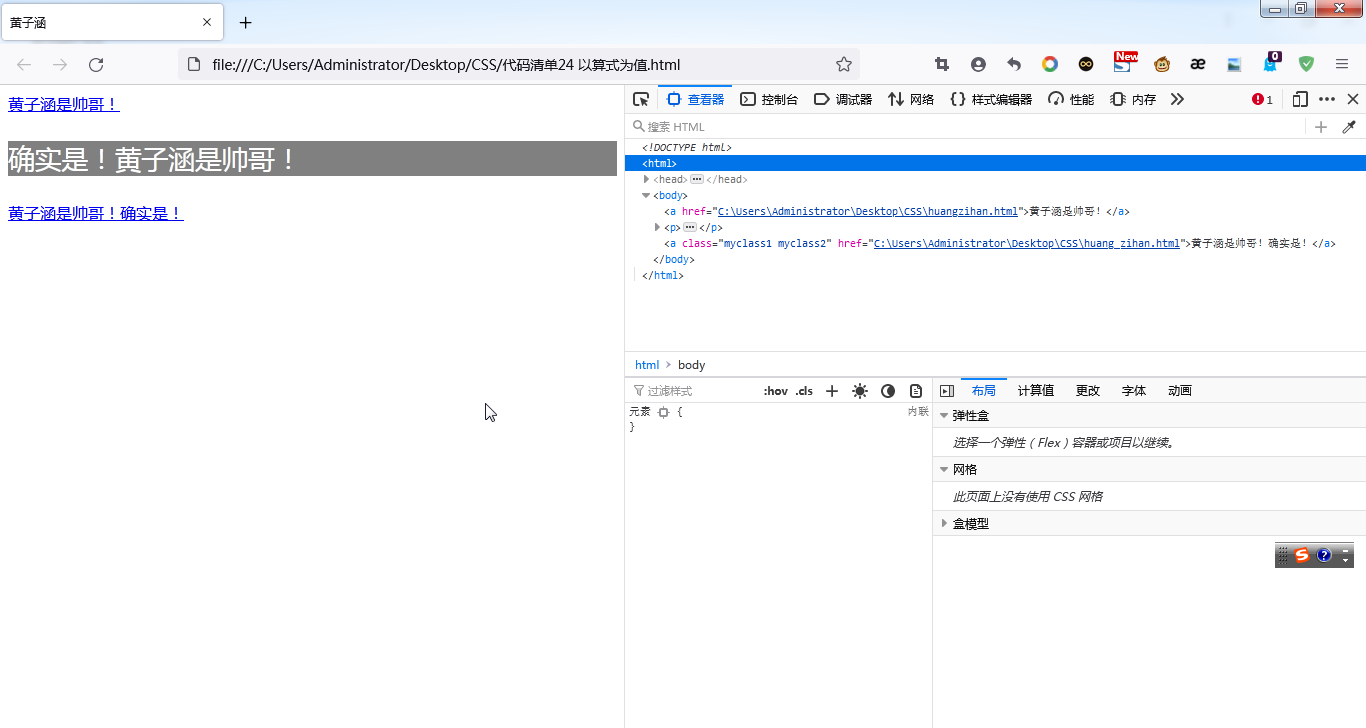The image size is (1366, 728).
Task: Toggle dark color scheme simulation
Action: coord(888,391)
